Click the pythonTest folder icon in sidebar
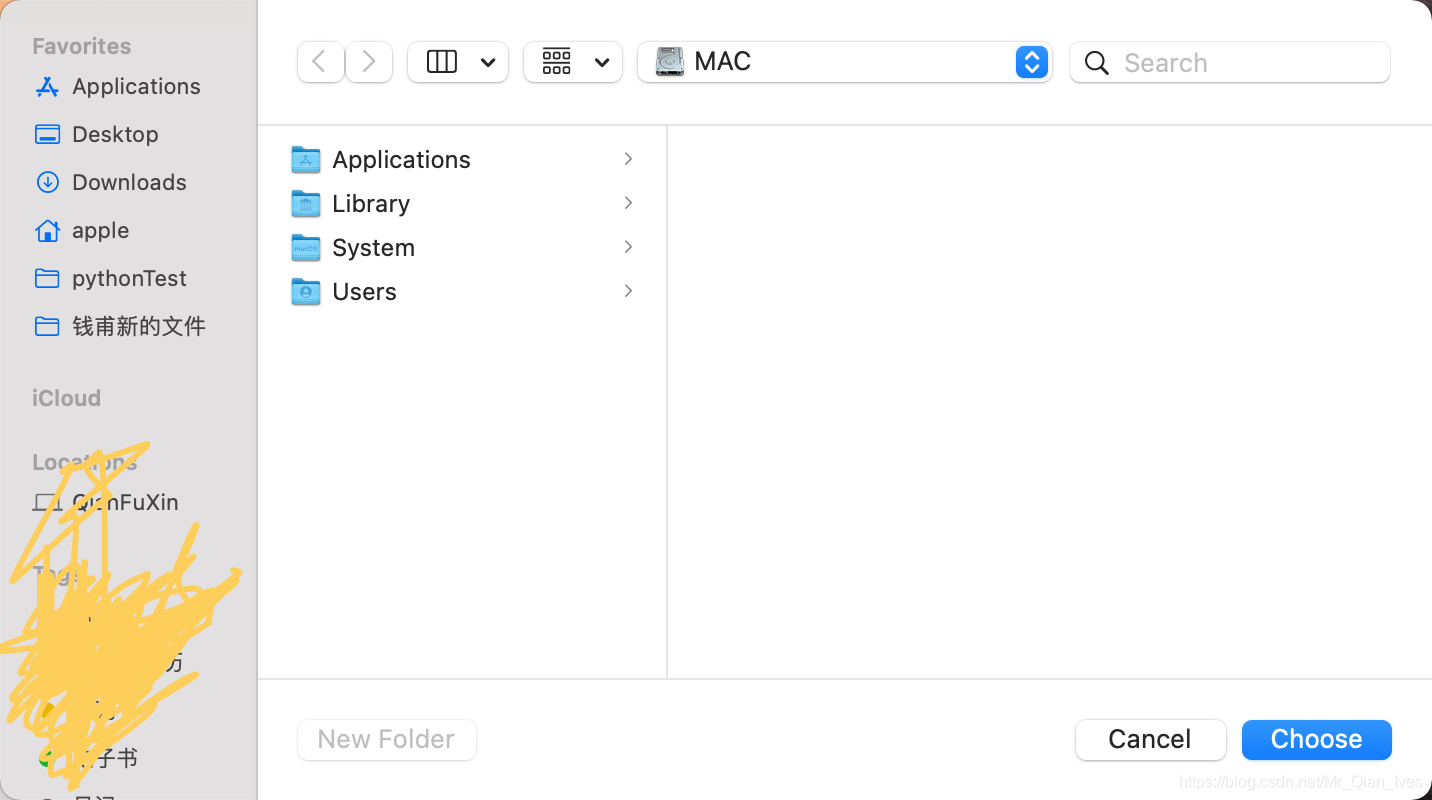The width and height of the screenshot is (1432, 800). click(47, 278)
